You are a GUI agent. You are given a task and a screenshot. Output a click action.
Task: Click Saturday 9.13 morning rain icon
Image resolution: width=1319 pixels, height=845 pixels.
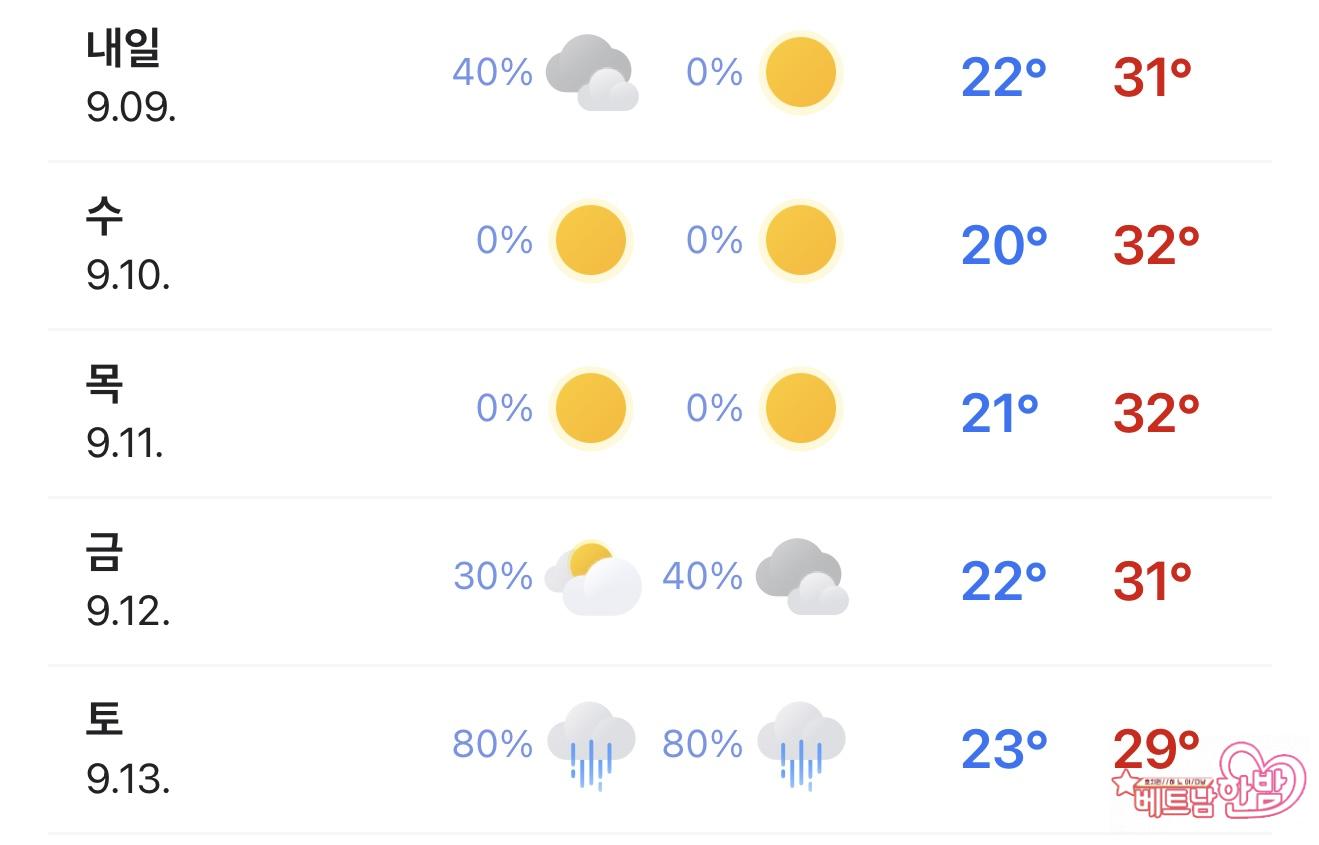[x=592, y=745]
